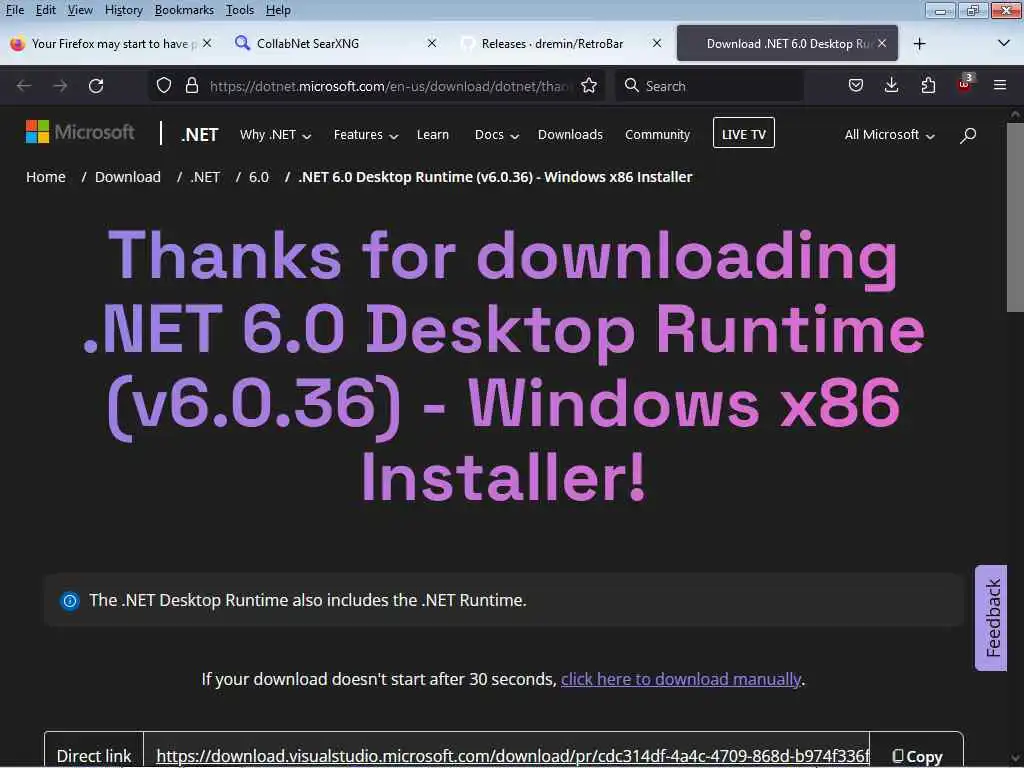Click .NET in the breadcrumb
Image resolution: width=1024 pixels, height=768 pixels.
(205, 177)
